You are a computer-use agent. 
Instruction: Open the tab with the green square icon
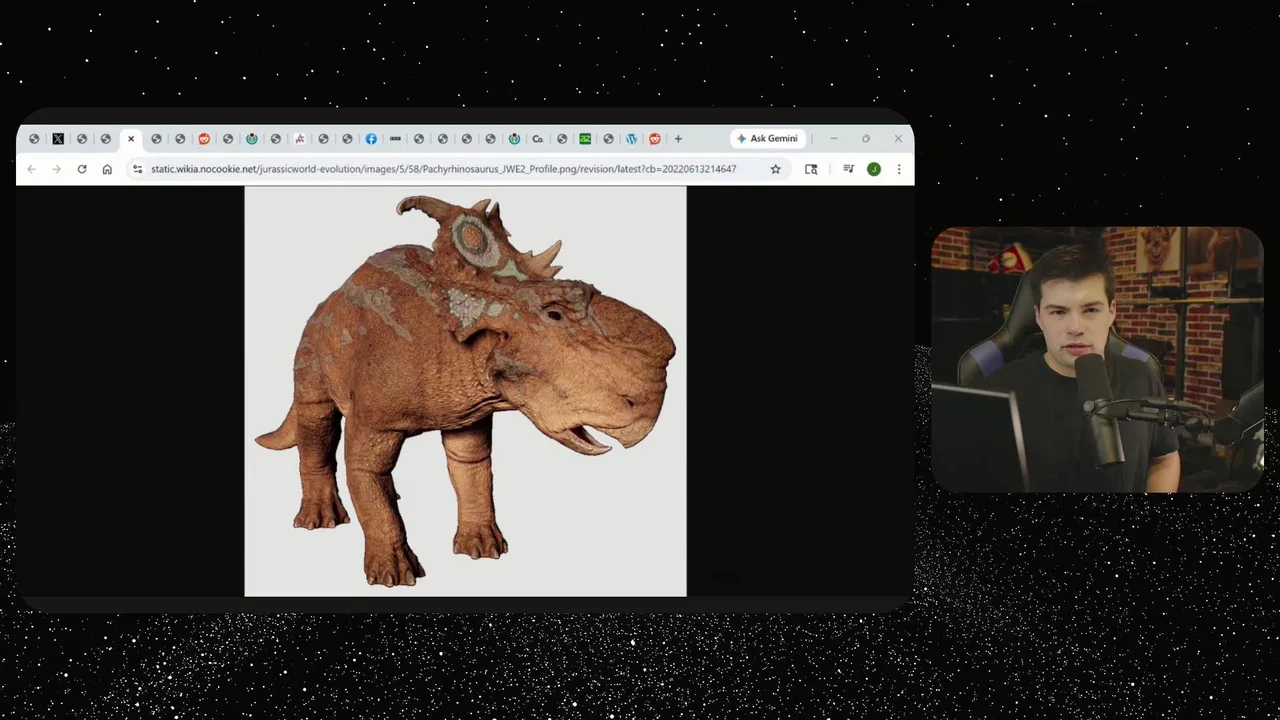585,139
